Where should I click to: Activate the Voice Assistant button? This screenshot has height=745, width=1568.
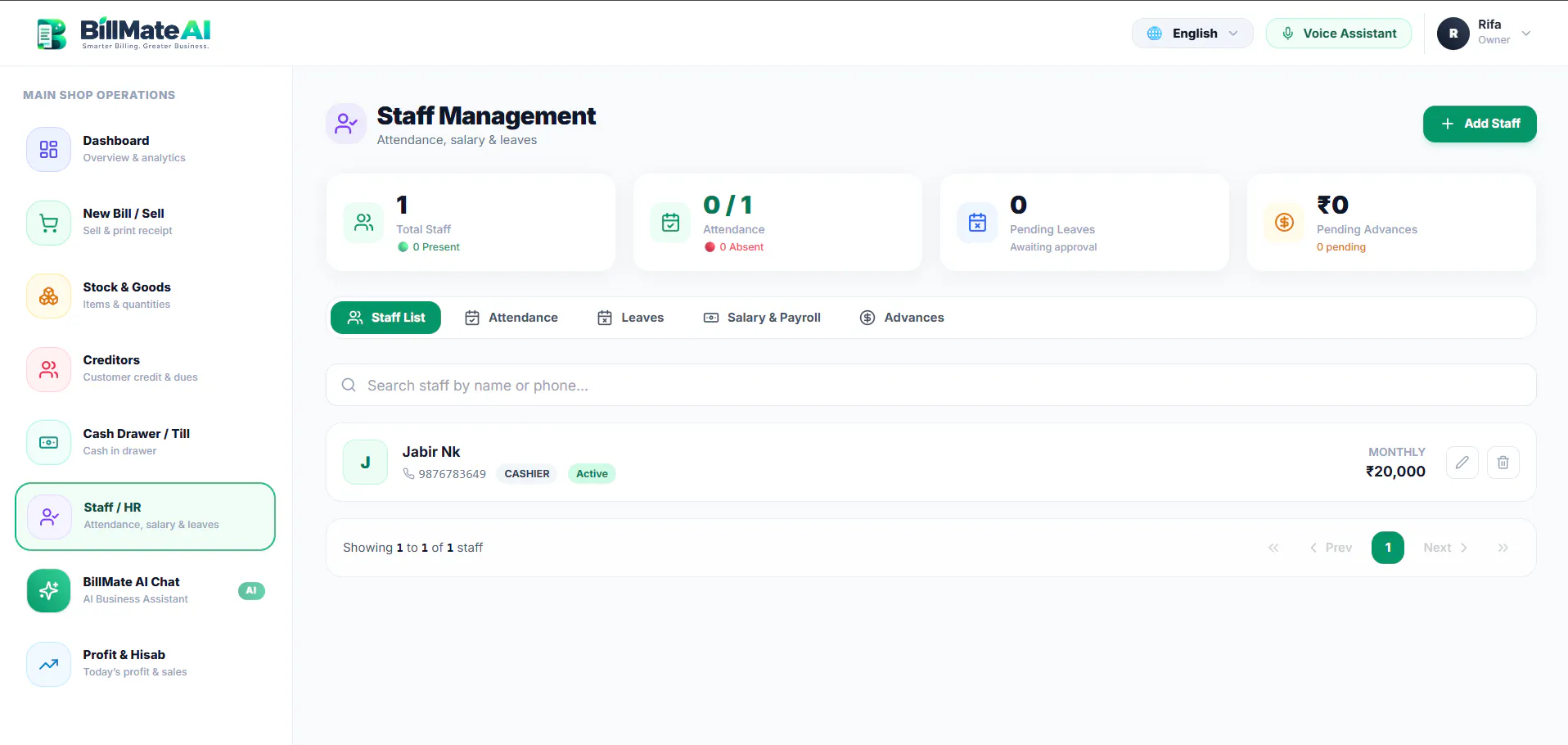pyautogui.click(x=1339, y=34)
